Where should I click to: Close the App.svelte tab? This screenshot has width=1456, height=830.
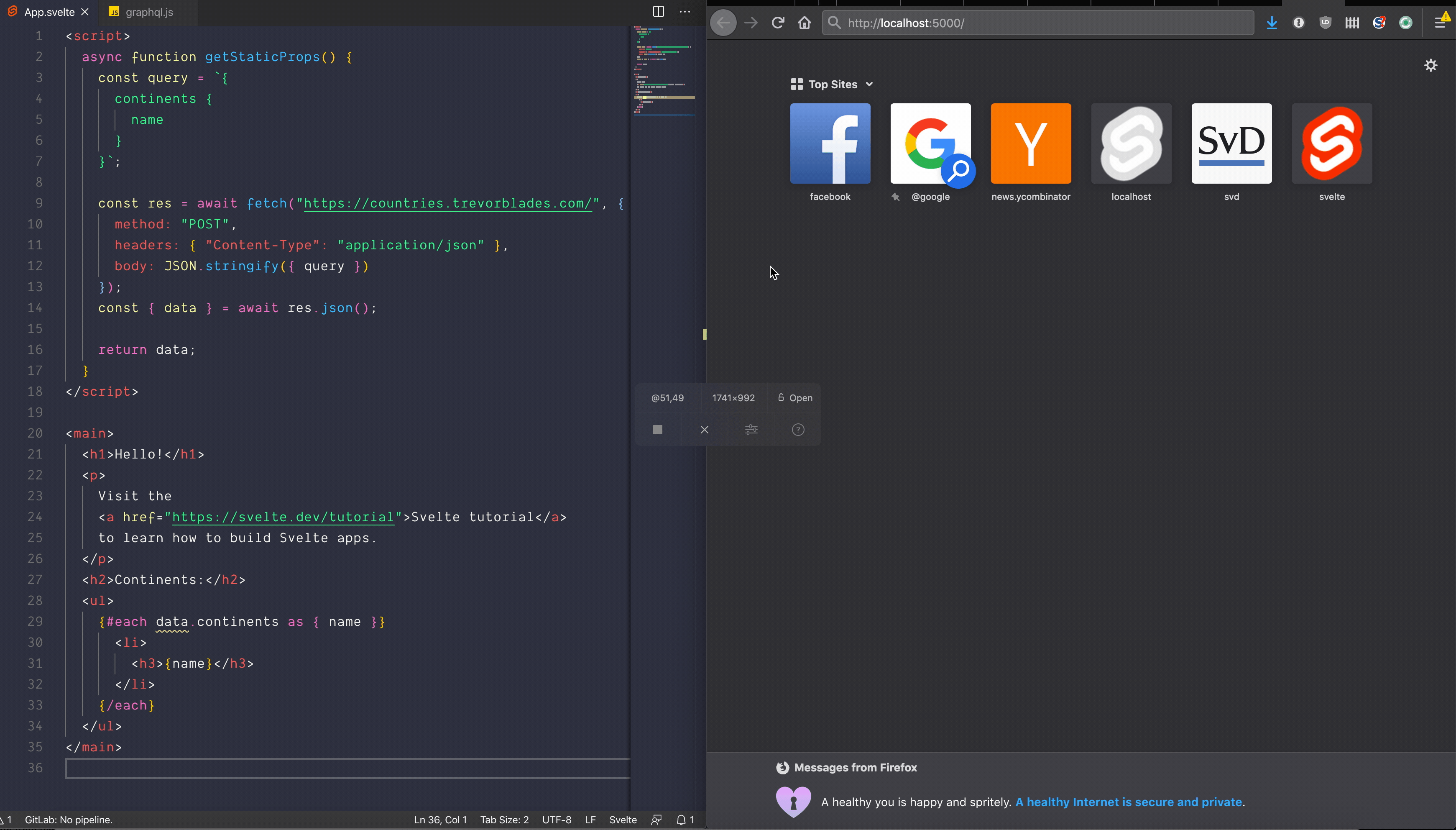pyautogui.click(x=85, y=12)
